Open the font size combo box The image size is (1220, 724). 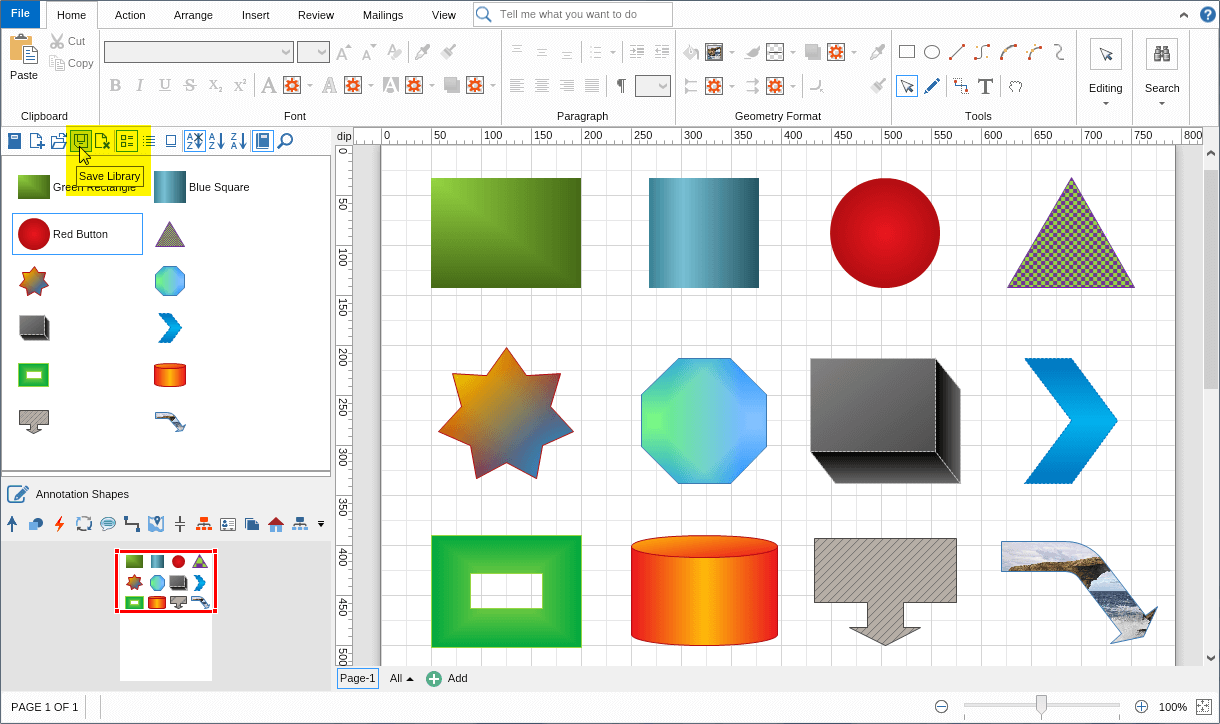(x=313, y=52)
